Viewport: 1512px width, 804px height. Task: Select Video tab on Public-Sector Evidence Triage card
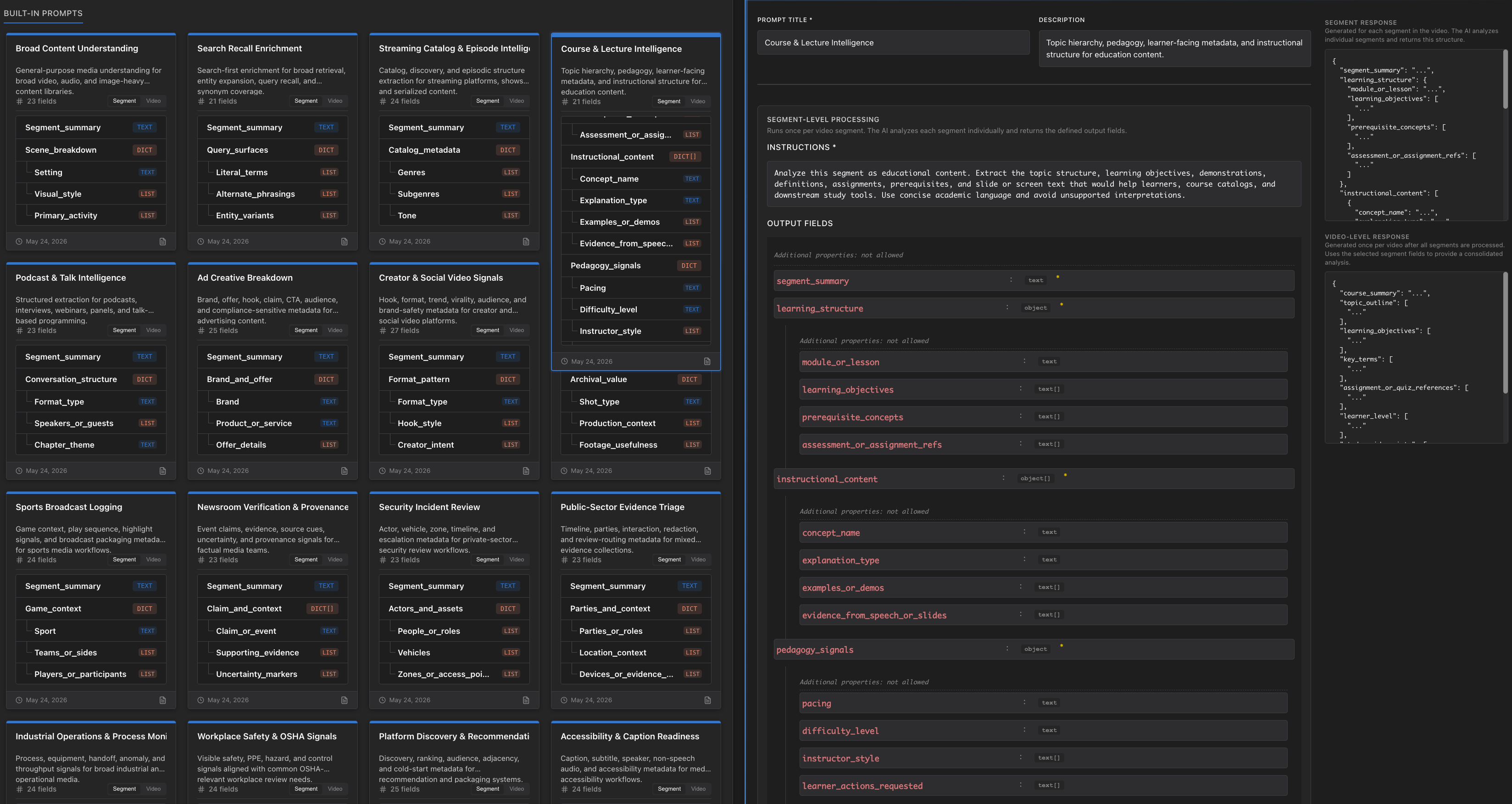tap(699, 560)
